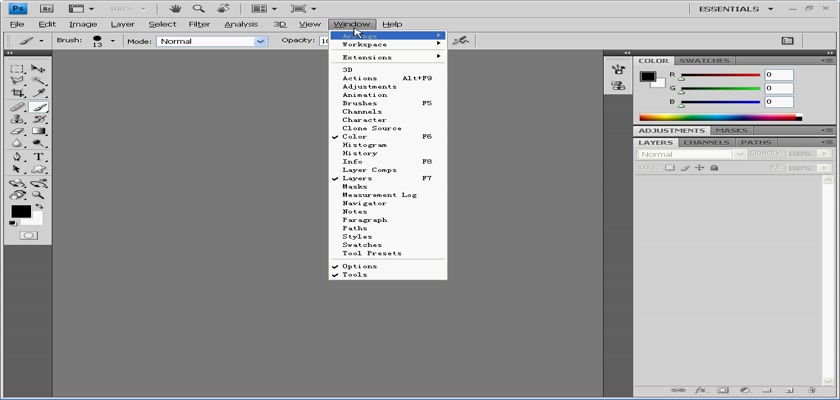Uncheck Tools in Window menu

coord(387,275)
